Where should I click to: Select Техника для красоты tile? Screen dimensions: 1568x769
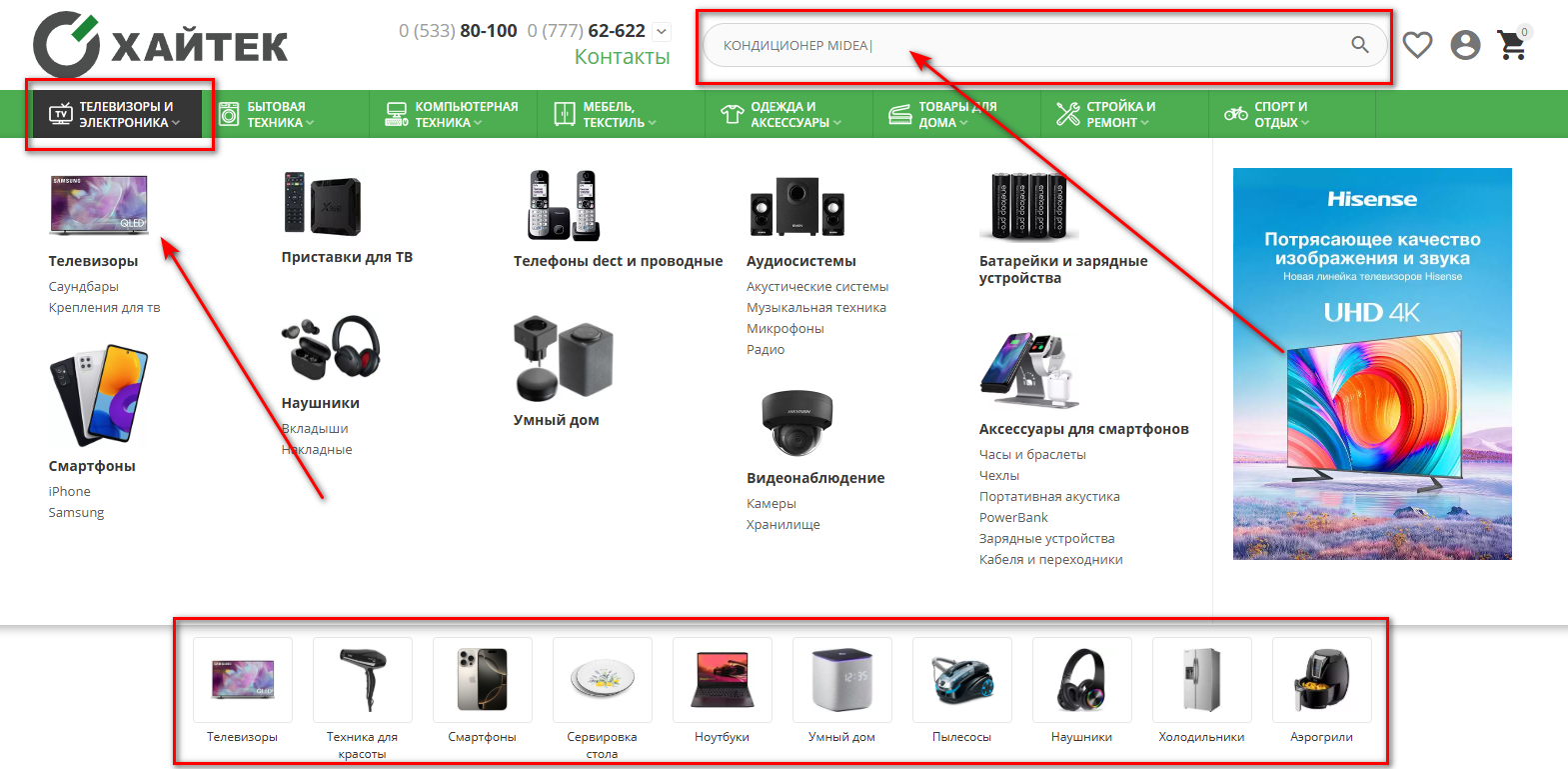(362, 699)
